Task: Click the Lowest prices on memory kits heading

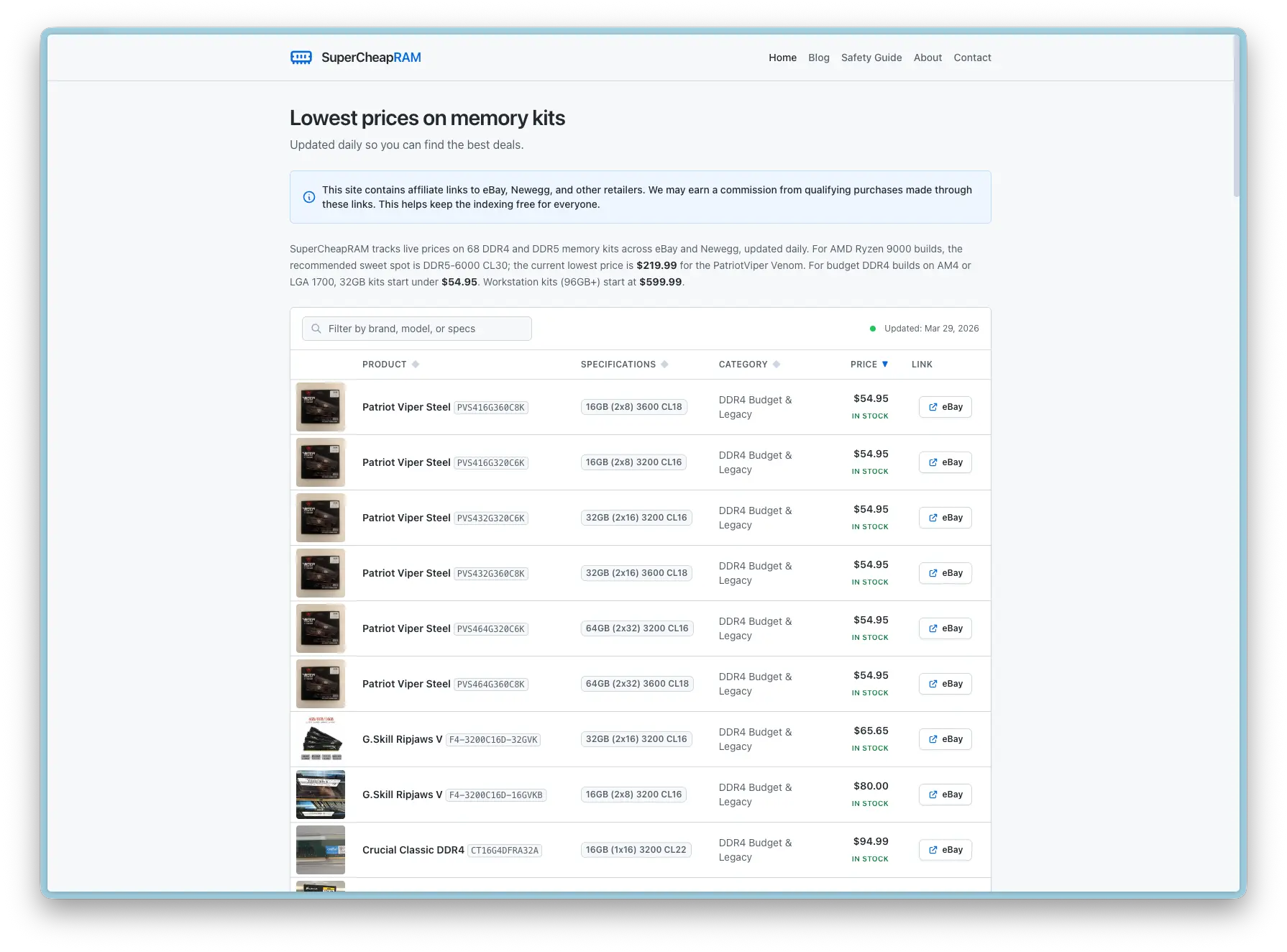Action: pos(427,118)
